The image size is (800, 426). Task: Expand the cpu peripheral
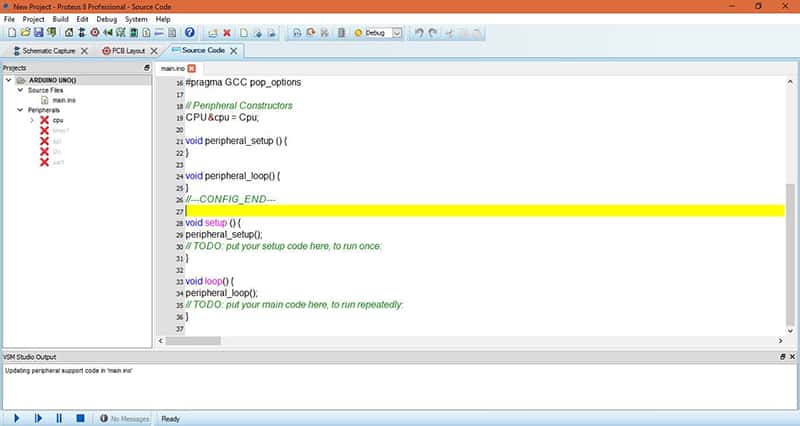[x=32, y=120]
